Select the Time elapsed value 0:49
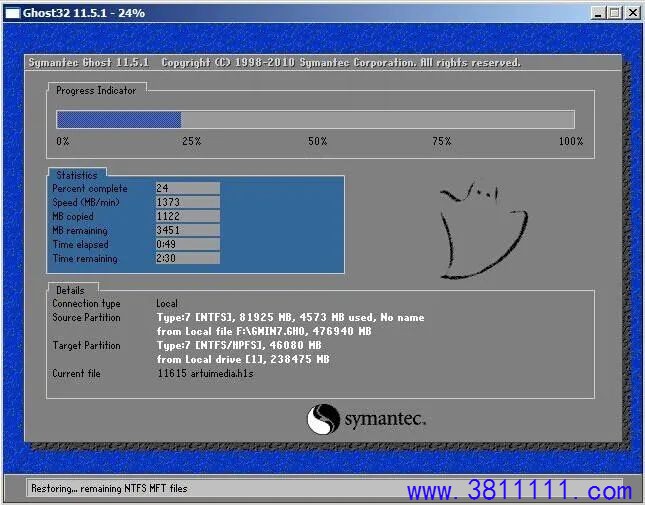The image size is (645, 505). [x=188, y=244]
